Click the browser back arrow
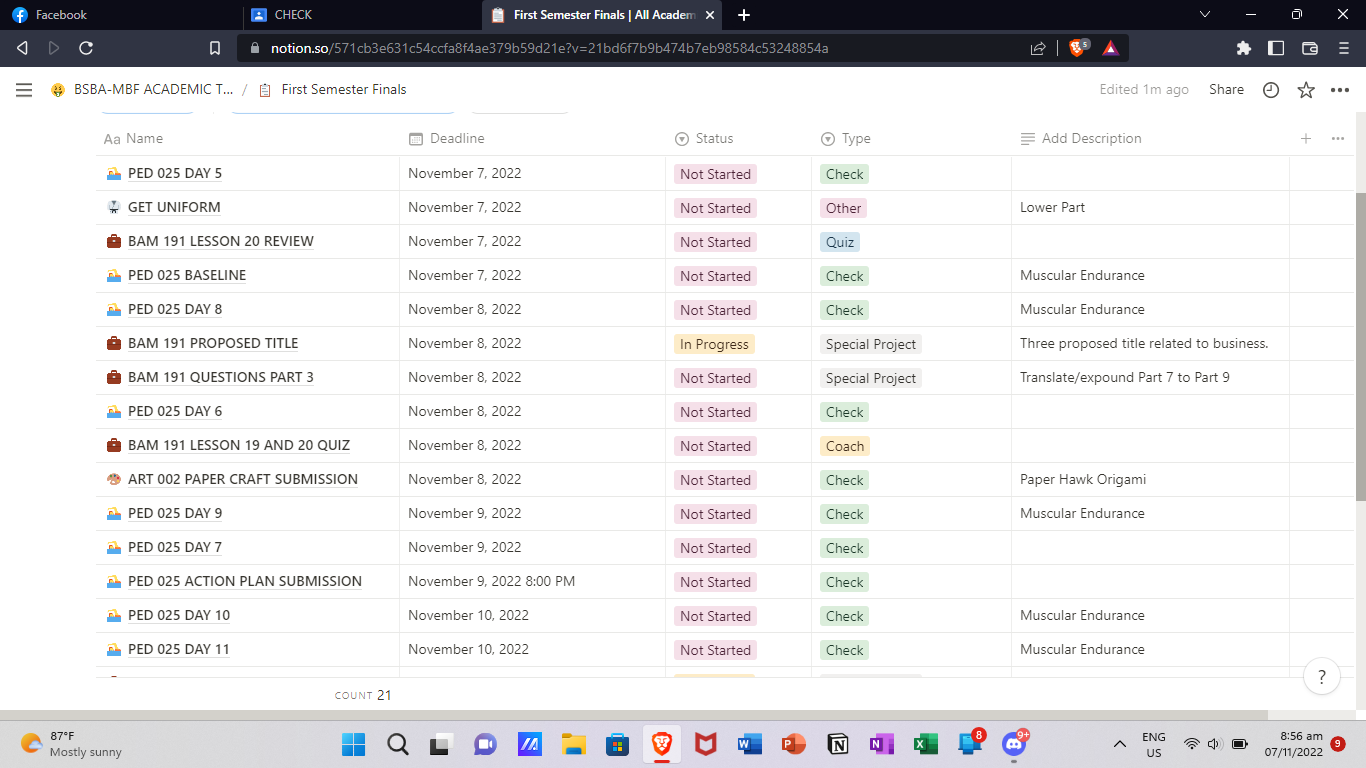The width and height of the screenshot is (1366, 768). 22,48
